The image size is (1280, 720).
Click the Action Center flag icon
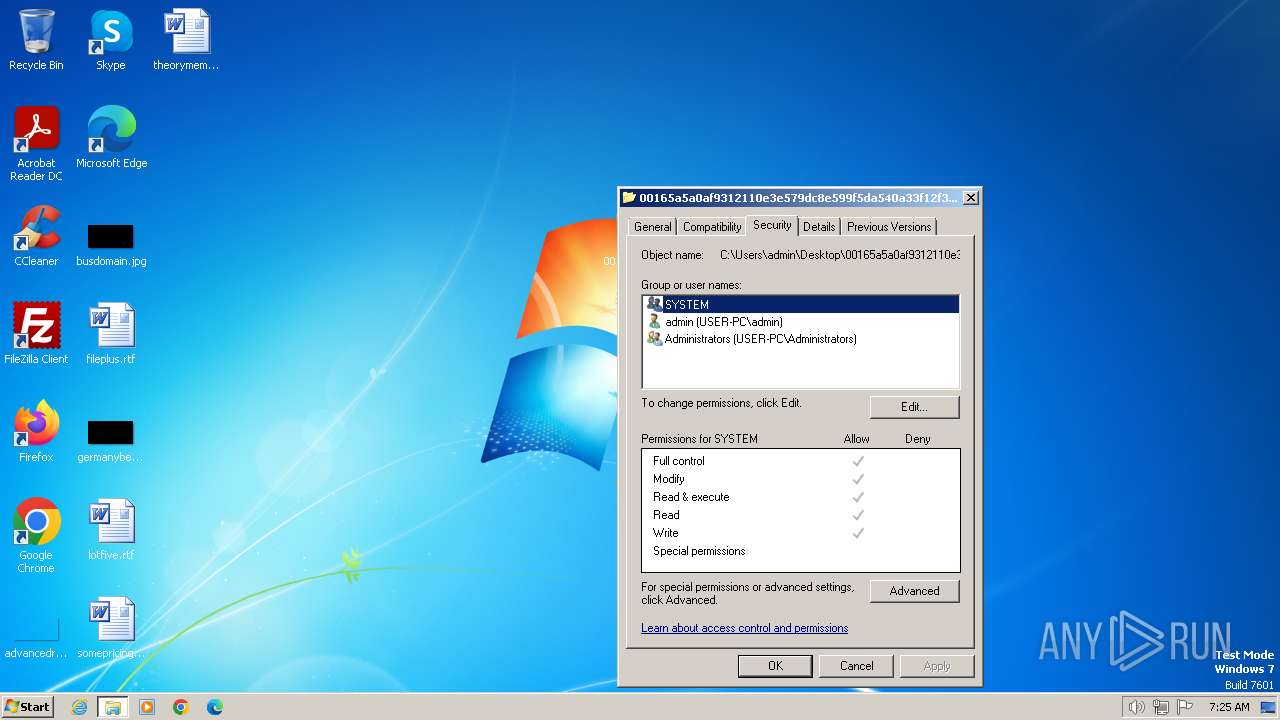pyautogui.click(x=1185, y=707)
